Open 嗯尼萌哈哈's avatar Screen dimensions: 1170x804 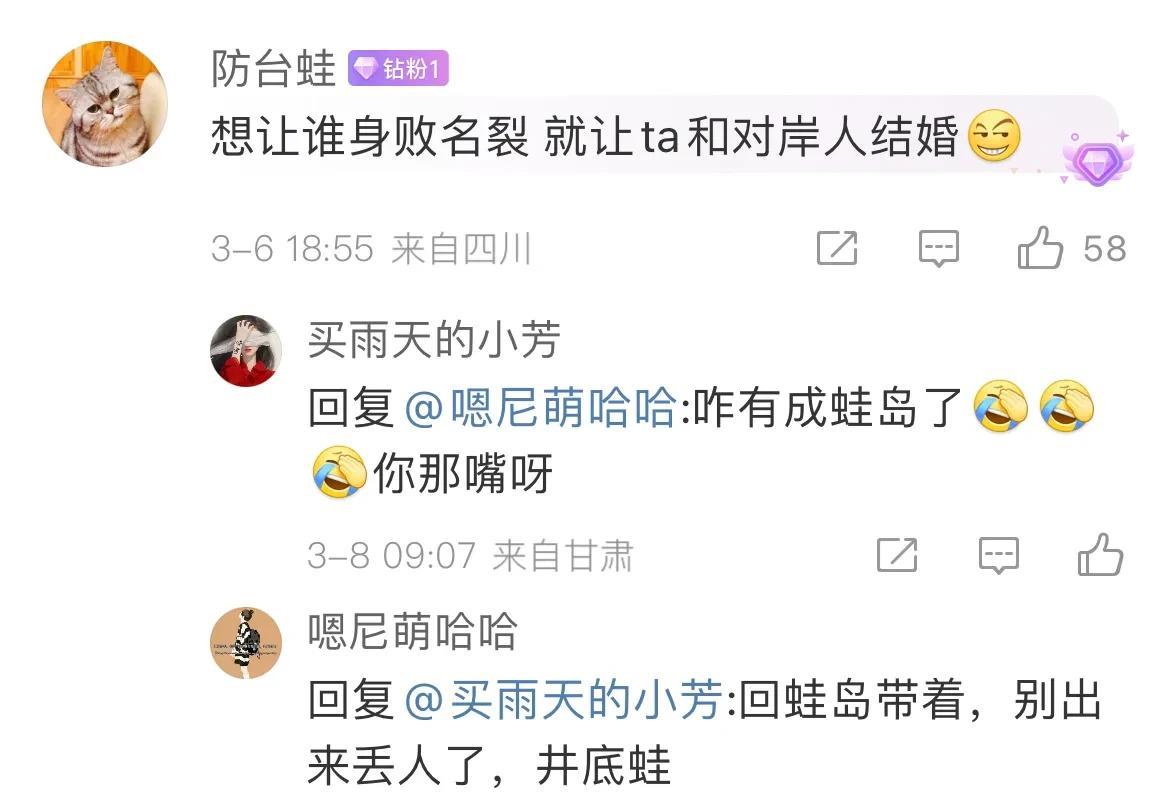tap(246, 643)
